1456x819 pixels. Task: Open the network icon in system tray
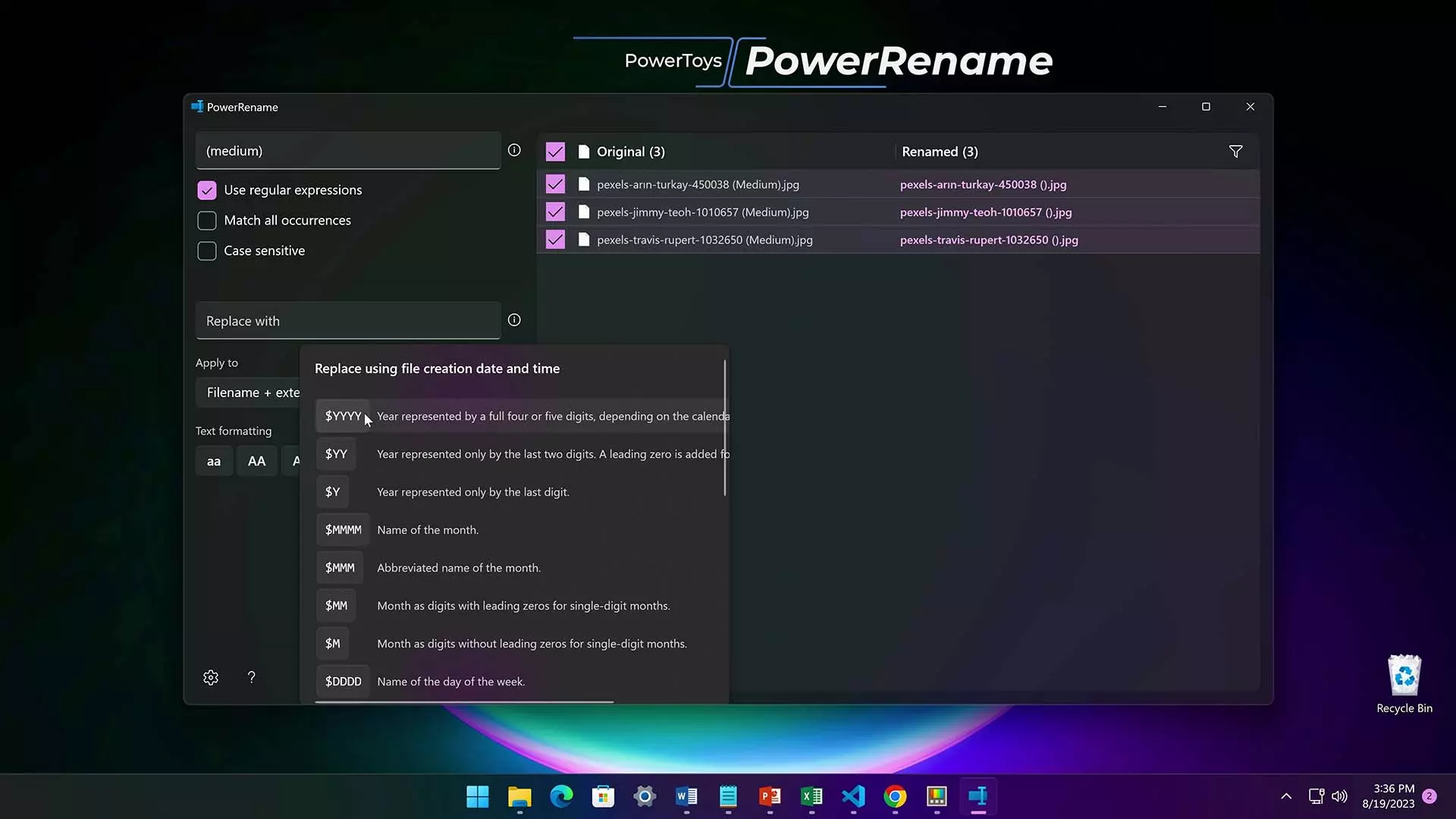tap(1316, 796)
